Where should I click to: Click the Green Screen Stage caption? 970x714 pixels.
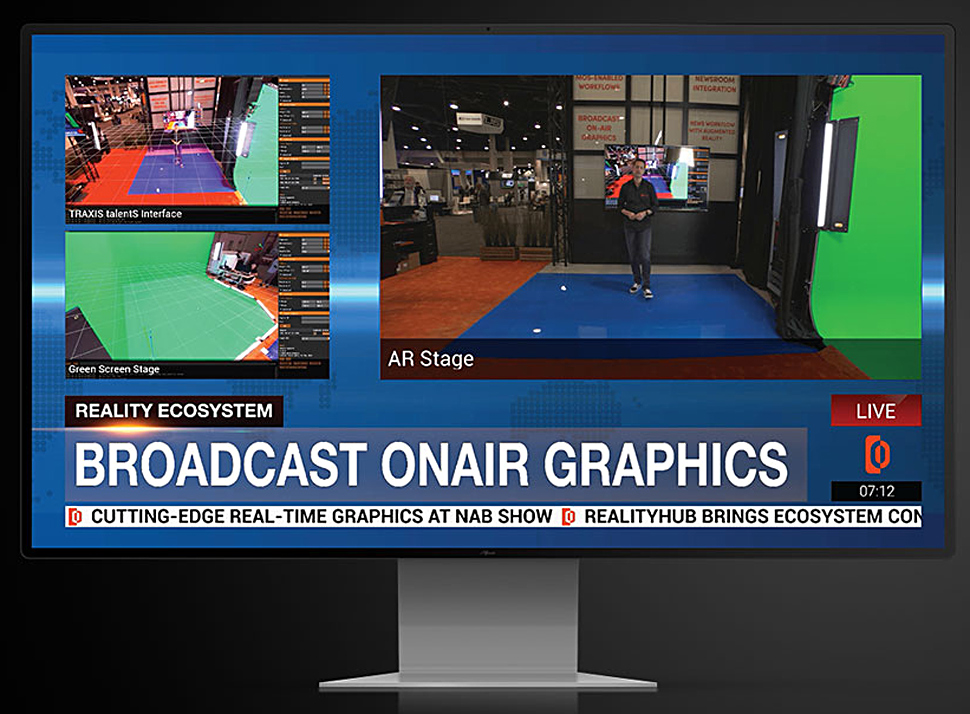click(114, 369)
